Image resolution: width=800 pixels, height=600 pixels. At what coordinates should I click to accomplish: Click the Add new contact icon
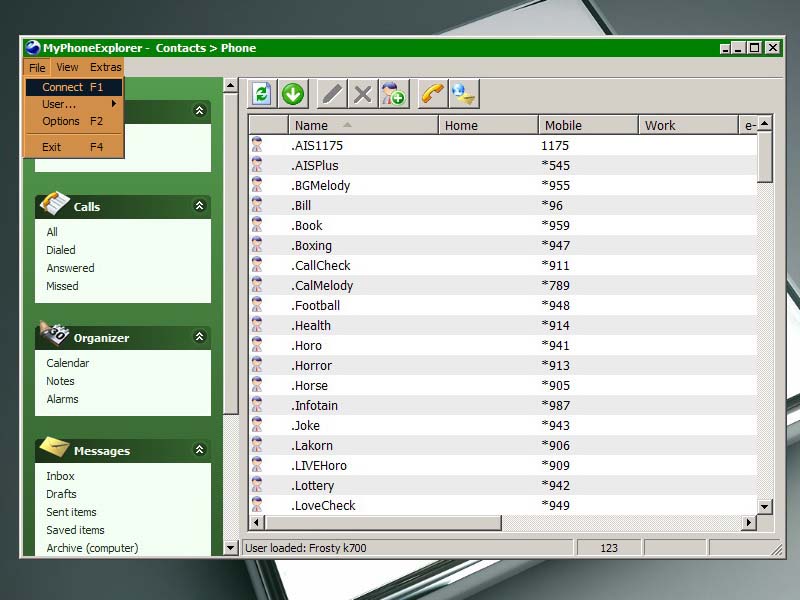pyautogui.click(x=393, y=94)
